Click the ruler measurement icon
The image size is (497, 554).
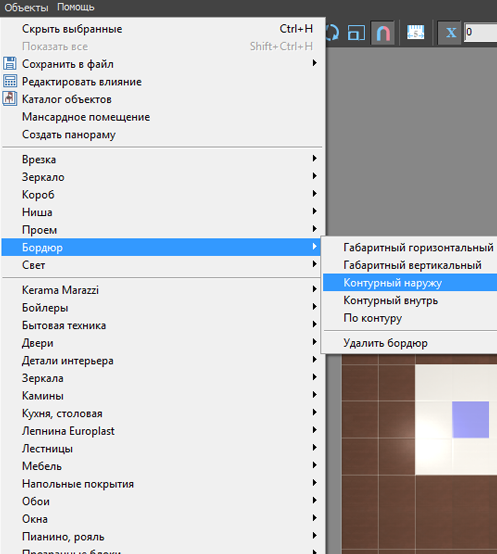pyautogui.click(x=415, y=33)
